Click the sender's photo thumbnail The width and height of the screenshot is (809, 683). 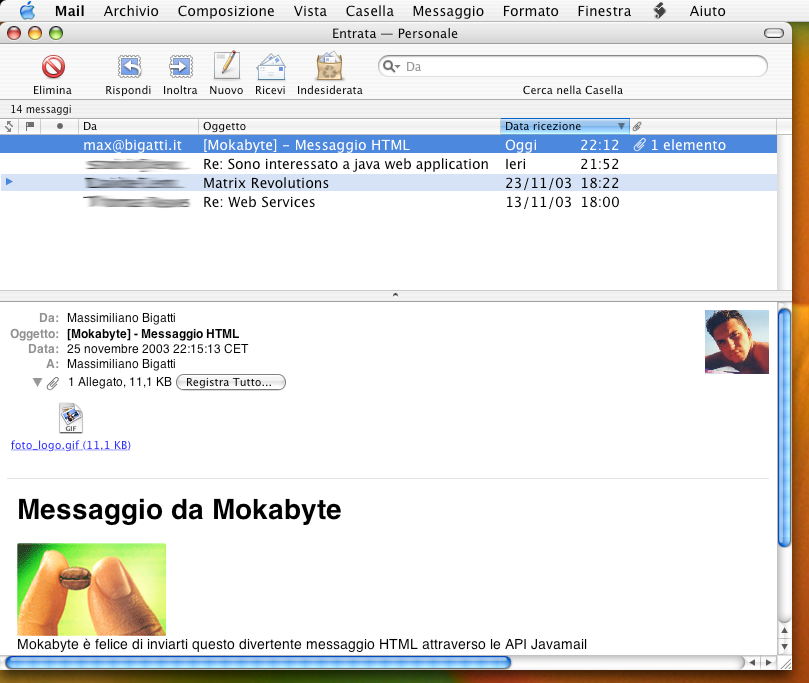pos(737,342)
